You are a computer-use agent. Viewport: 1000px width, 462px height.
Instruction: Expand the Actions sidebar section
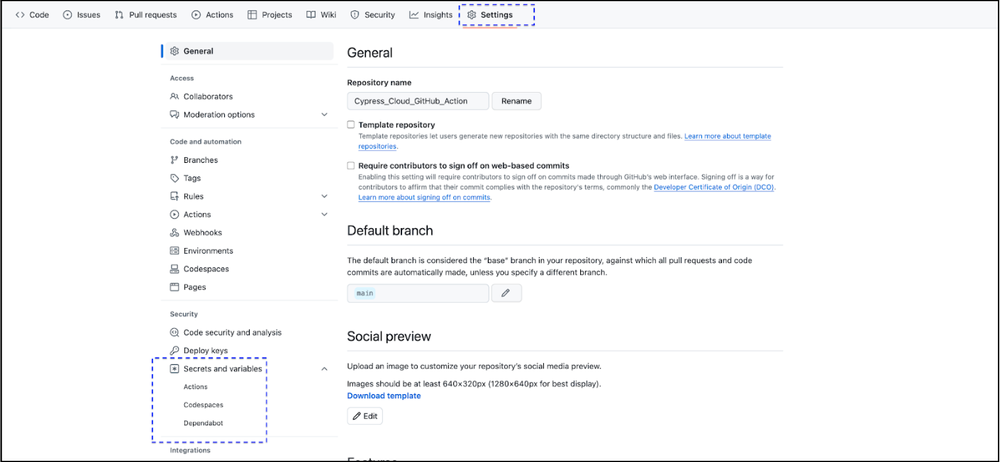[324, 215]
